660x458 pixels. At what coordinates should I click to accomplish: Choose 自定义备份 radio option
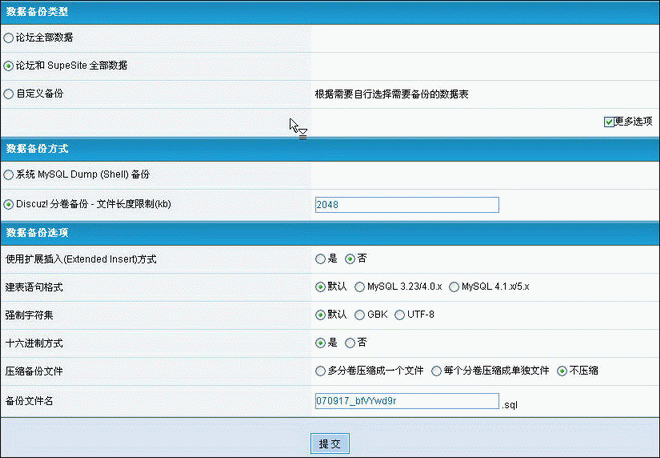pos(8,94)
